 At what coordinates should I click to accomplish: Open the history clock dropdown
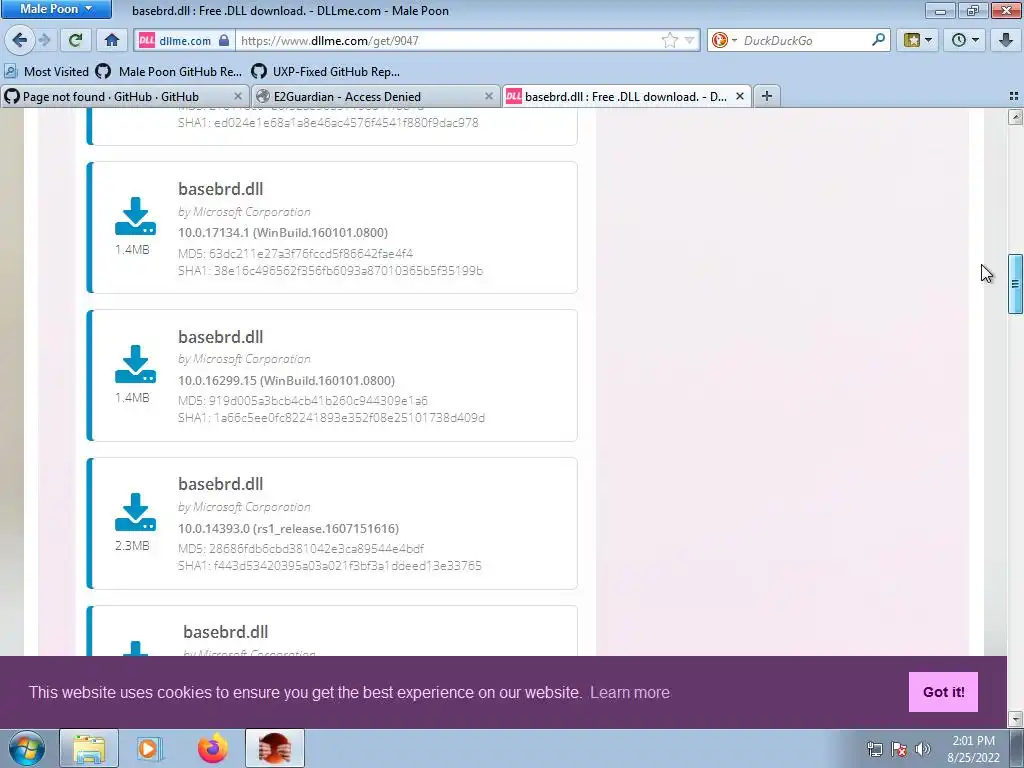coord(965,40)
